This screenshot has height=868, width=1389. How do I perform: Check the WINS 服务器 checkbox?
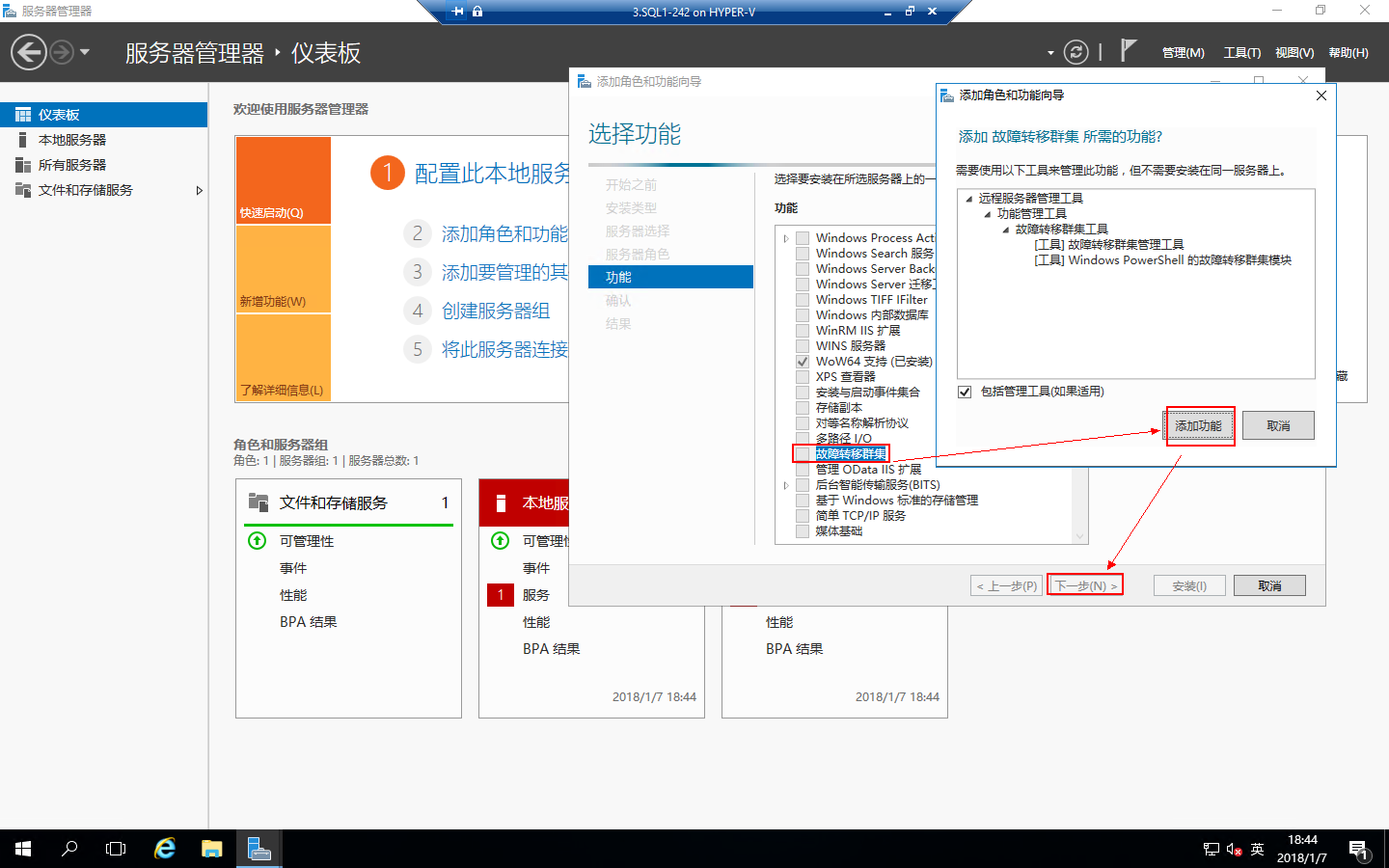pos(803,346)
